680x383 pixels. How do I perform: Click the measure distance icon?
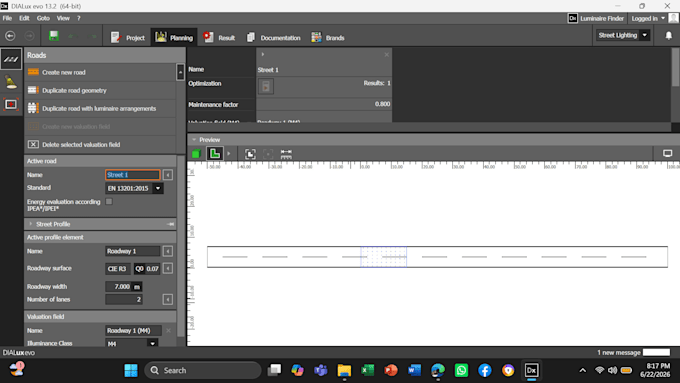(x=286, y=154)
